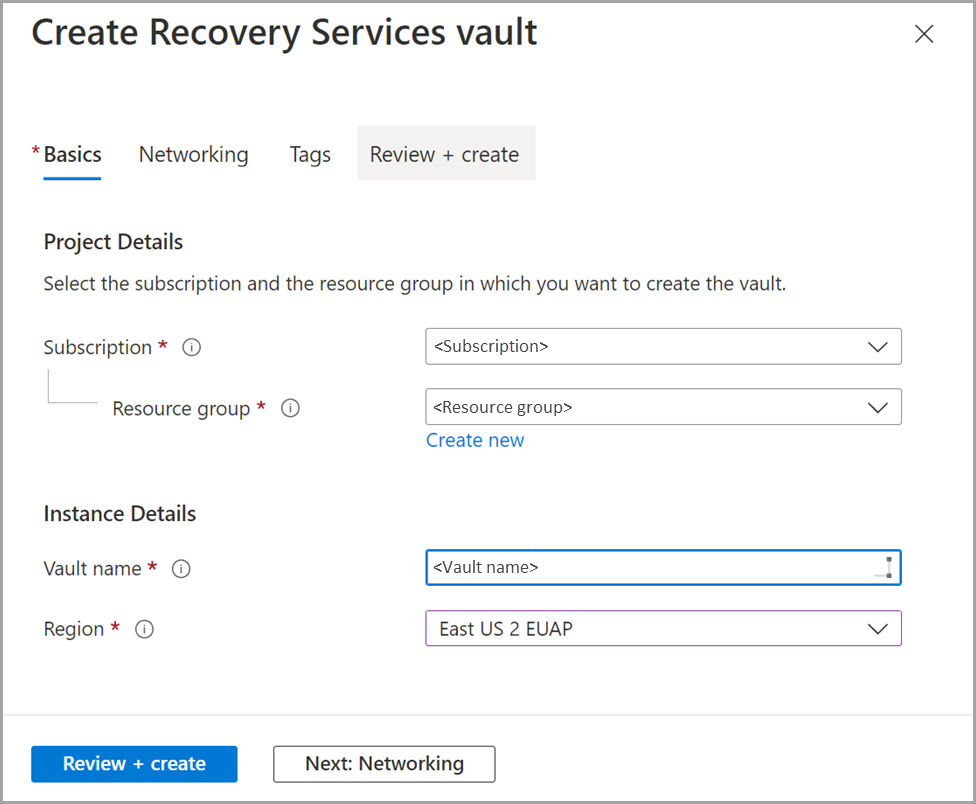
Task: Click inside the Vault name input field
Action: pos(640,567)
